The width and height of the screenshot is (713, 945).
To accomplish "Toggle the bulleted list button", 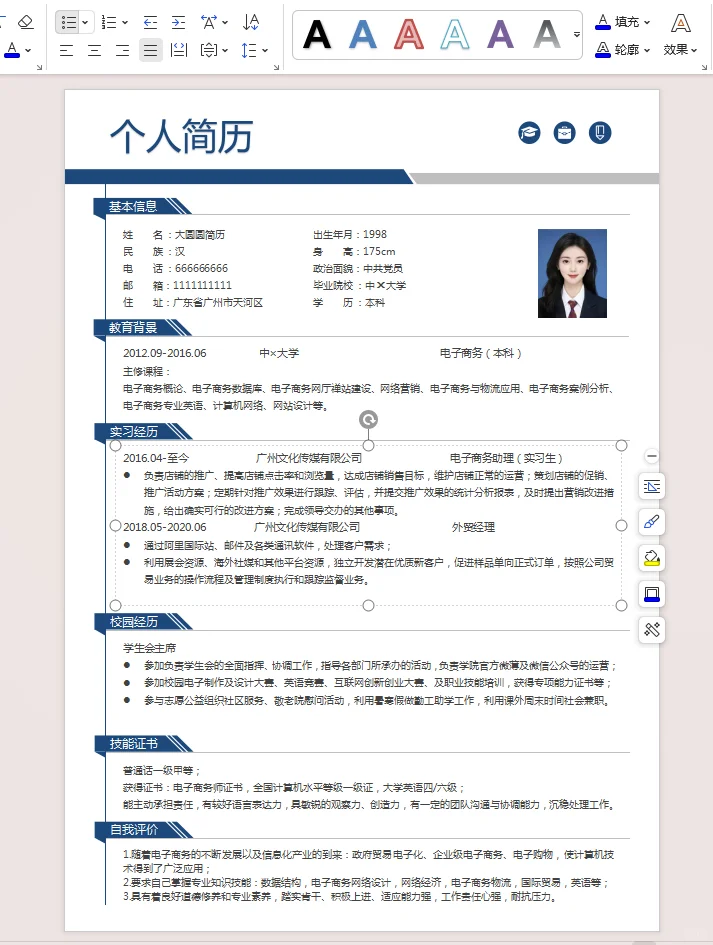I will tap(69, 22).
